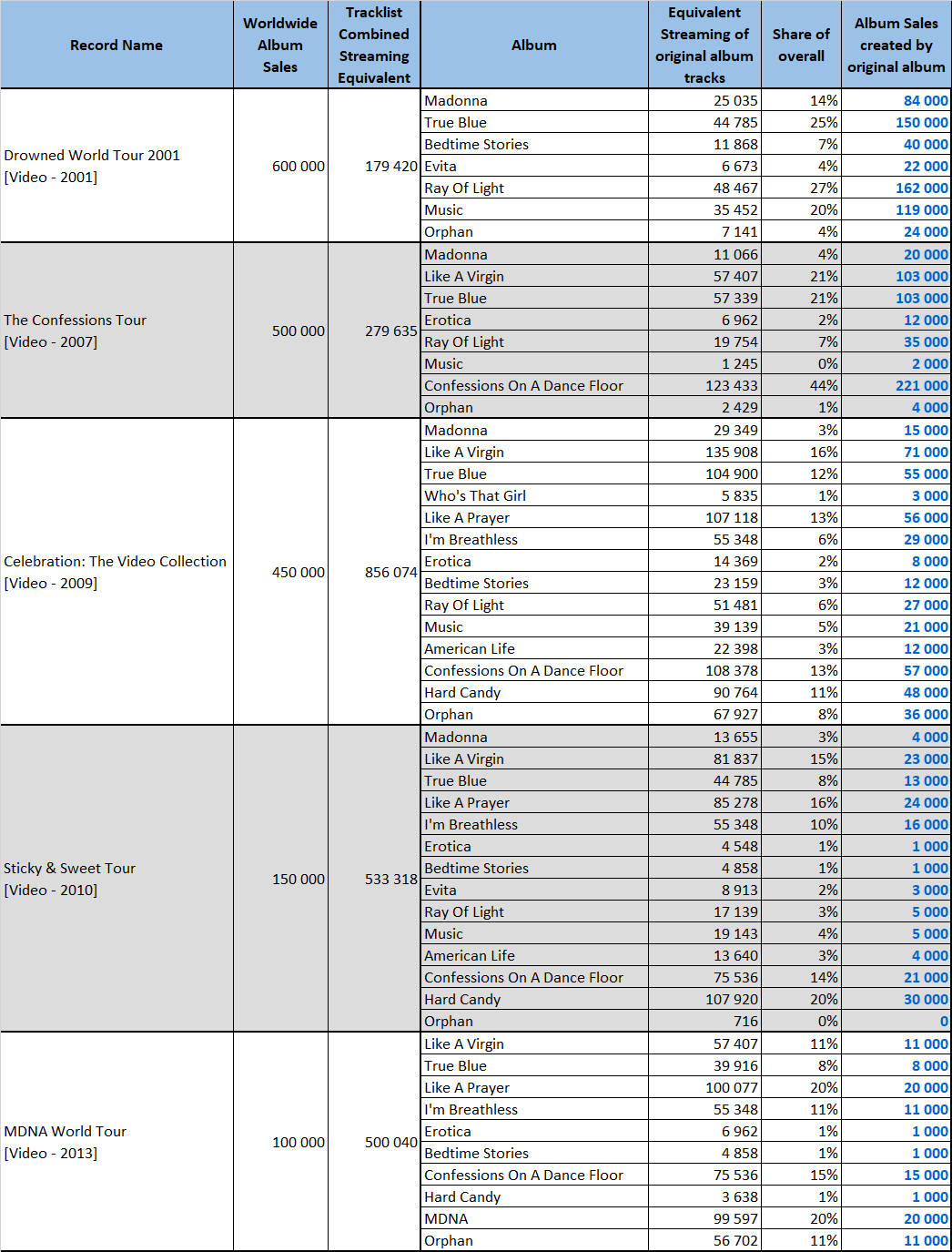Click the streaming value 104 900

(x=704, y=473)
